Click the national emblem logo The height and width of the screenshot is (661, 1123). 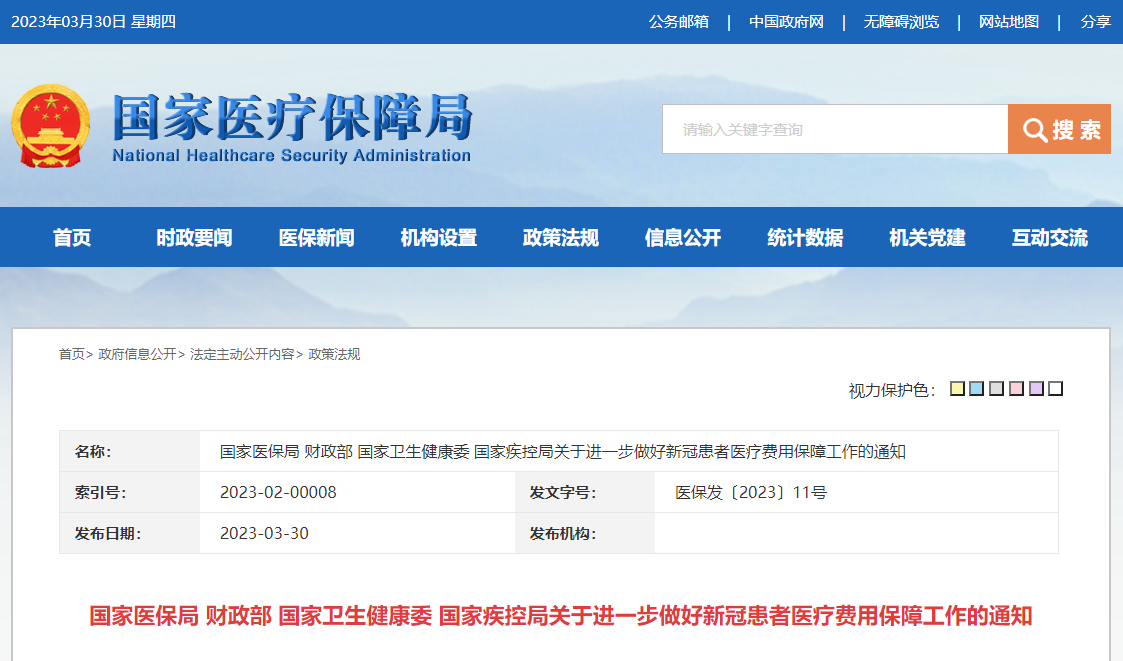coord(50,127)
